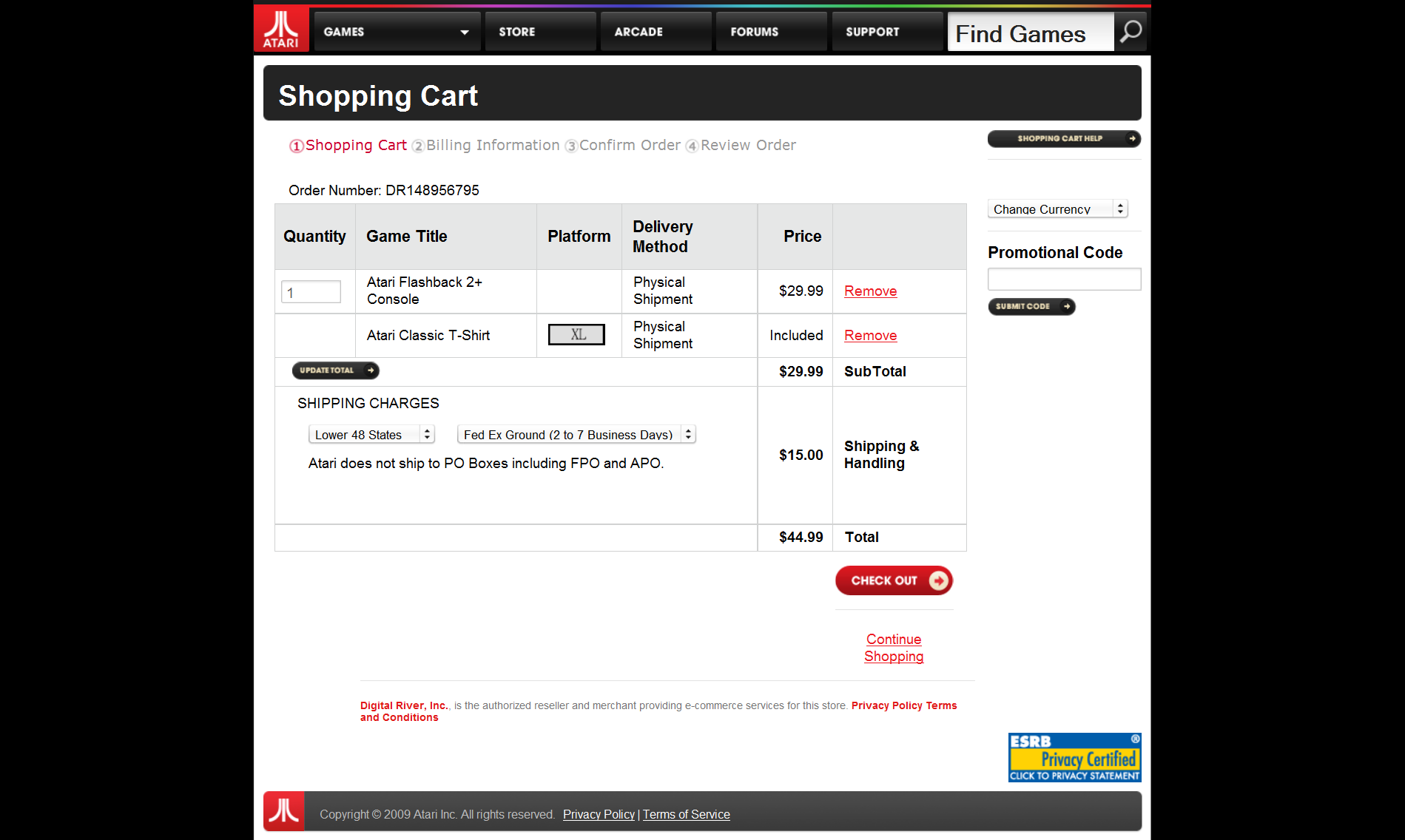Open the Fed Ex Ground shipping method dropdown

(576, 434)
